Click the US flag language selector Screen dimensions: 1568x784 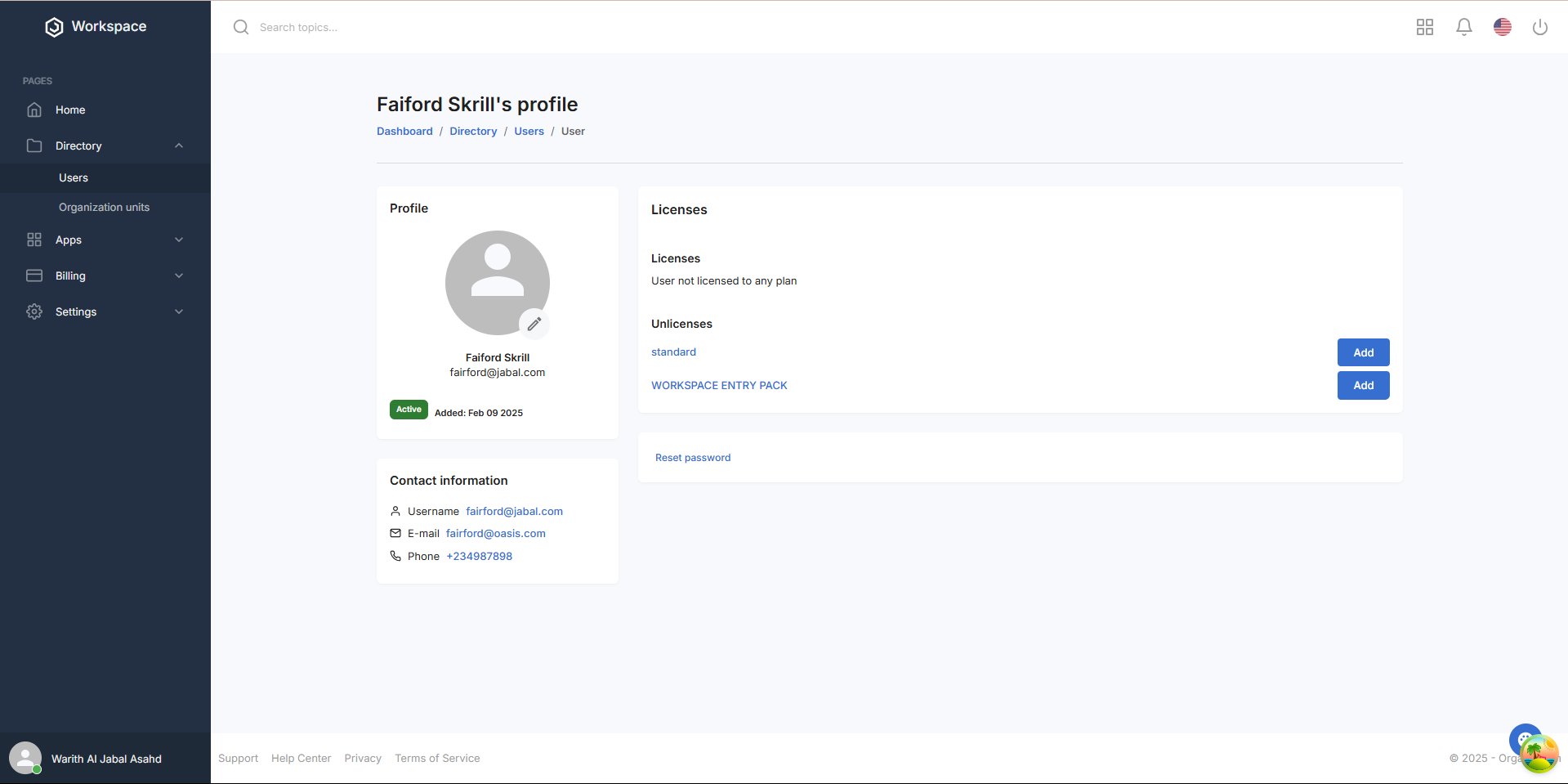(1502, 27)
